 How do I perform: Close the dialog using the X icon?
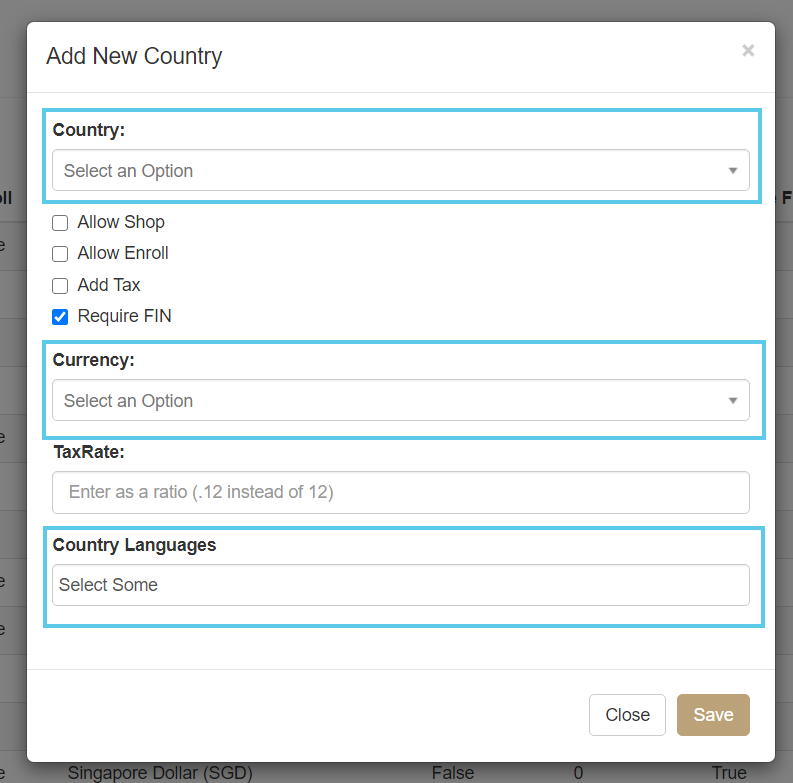click(x=747, y=51)
